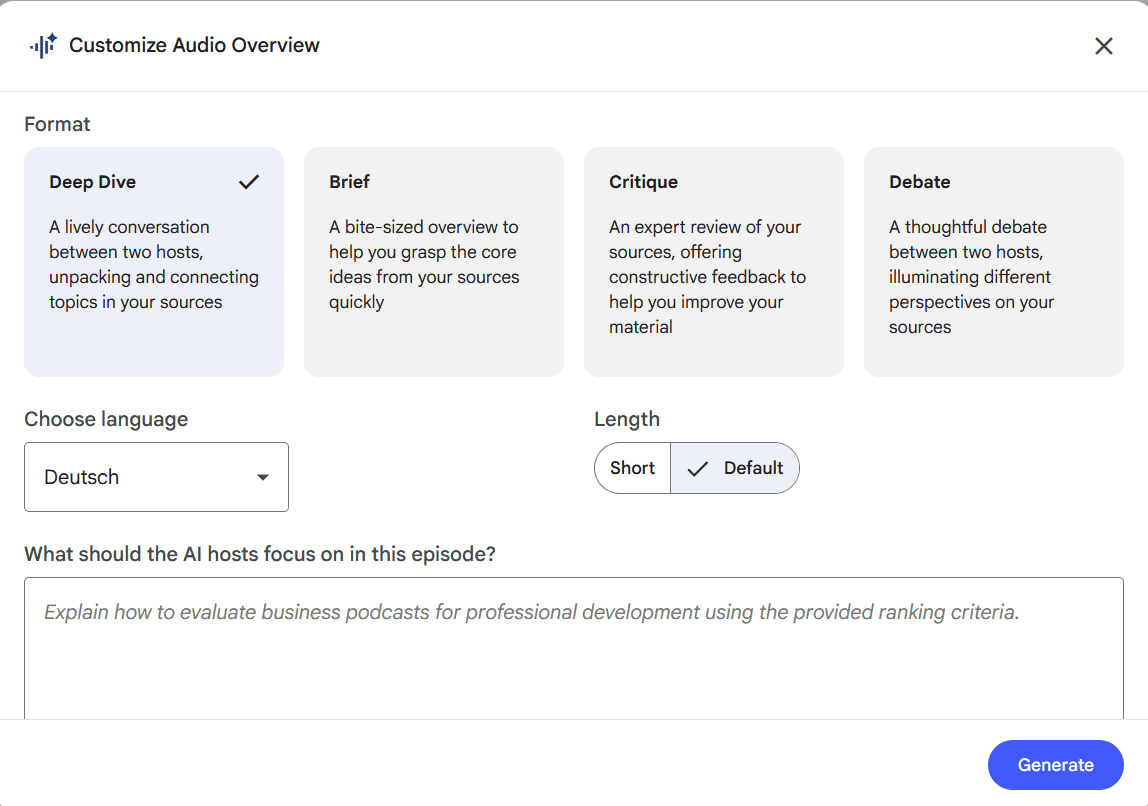
Task: Toggle the currently selected Deep Dive format off
Action: [x=153, y=260]
